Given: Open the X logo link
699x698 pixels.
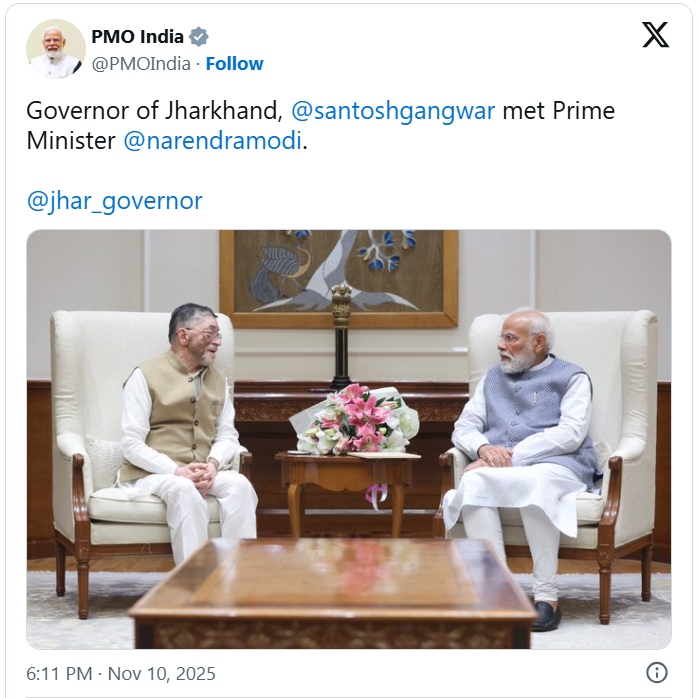Looking at the screenshot, I should coord(655,35).
